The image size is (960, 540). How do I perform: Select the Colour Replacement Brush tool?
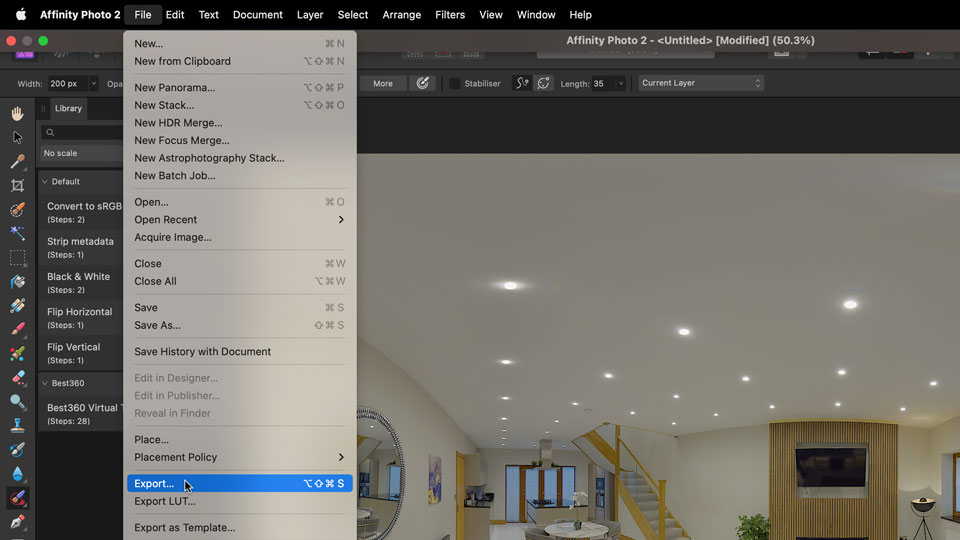[x=17, y=354]
